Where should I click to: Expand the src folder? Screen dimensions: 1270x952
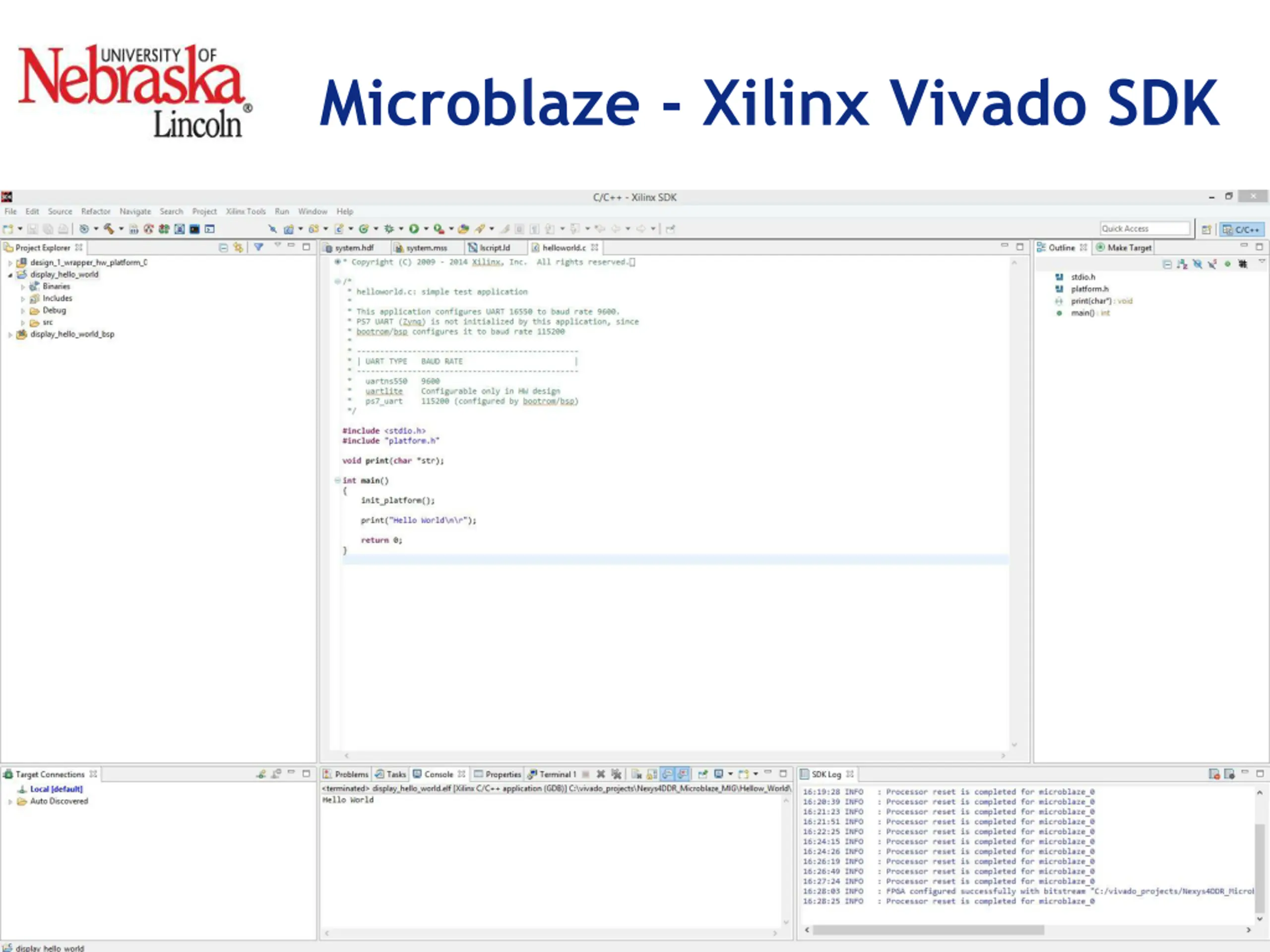point(22,322)
